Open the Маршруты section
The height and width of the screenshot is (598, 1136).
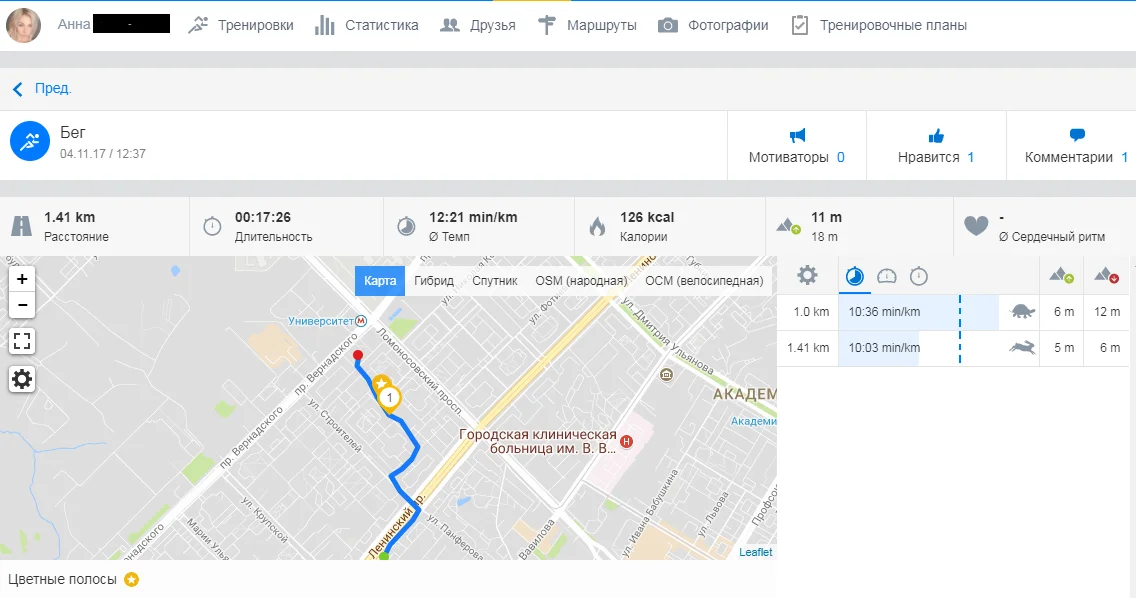[601, 25]
